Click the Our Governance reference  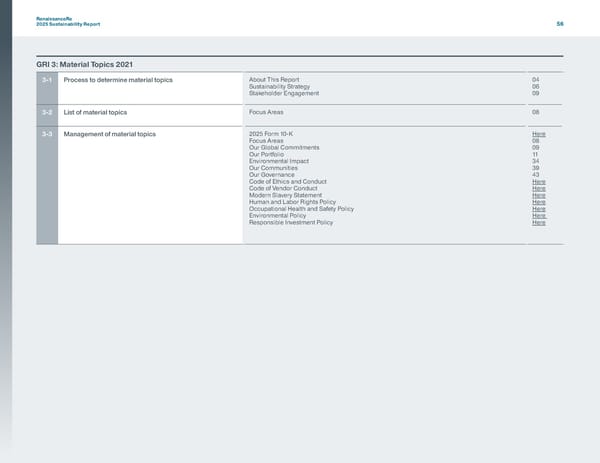[272, 175]
